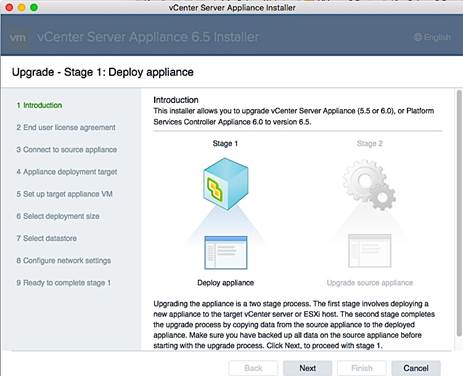The image size is (463, 376).
Task: Close the installer window with red button
Action: 9,7
